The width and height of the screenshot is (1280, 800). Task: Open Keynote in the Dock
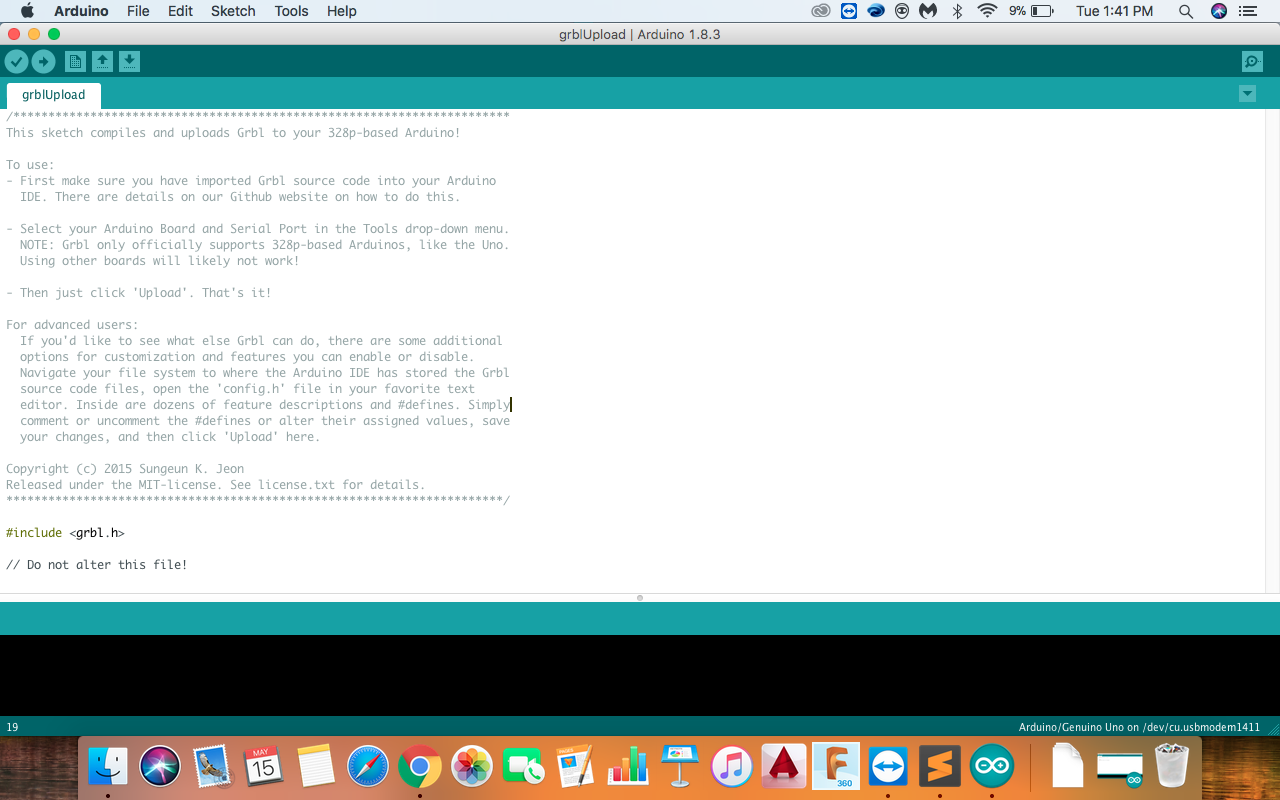(x=680, y=767)
